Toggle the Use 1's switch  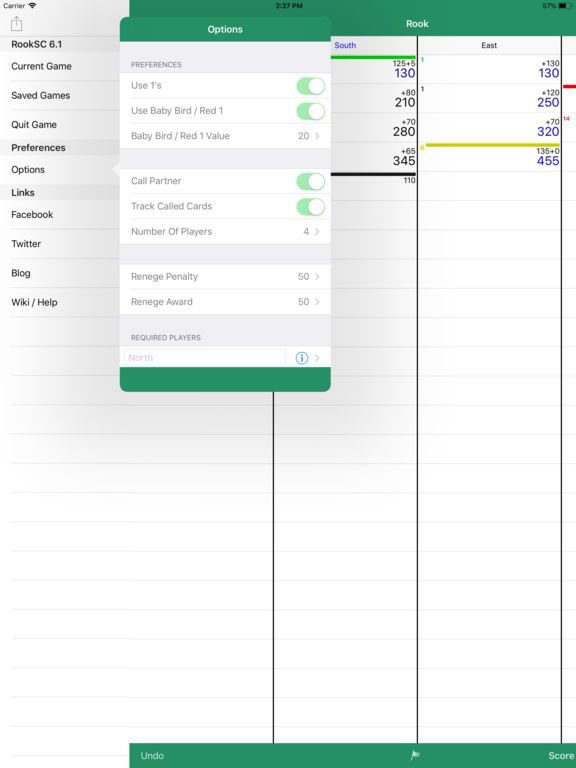point(311,86)
